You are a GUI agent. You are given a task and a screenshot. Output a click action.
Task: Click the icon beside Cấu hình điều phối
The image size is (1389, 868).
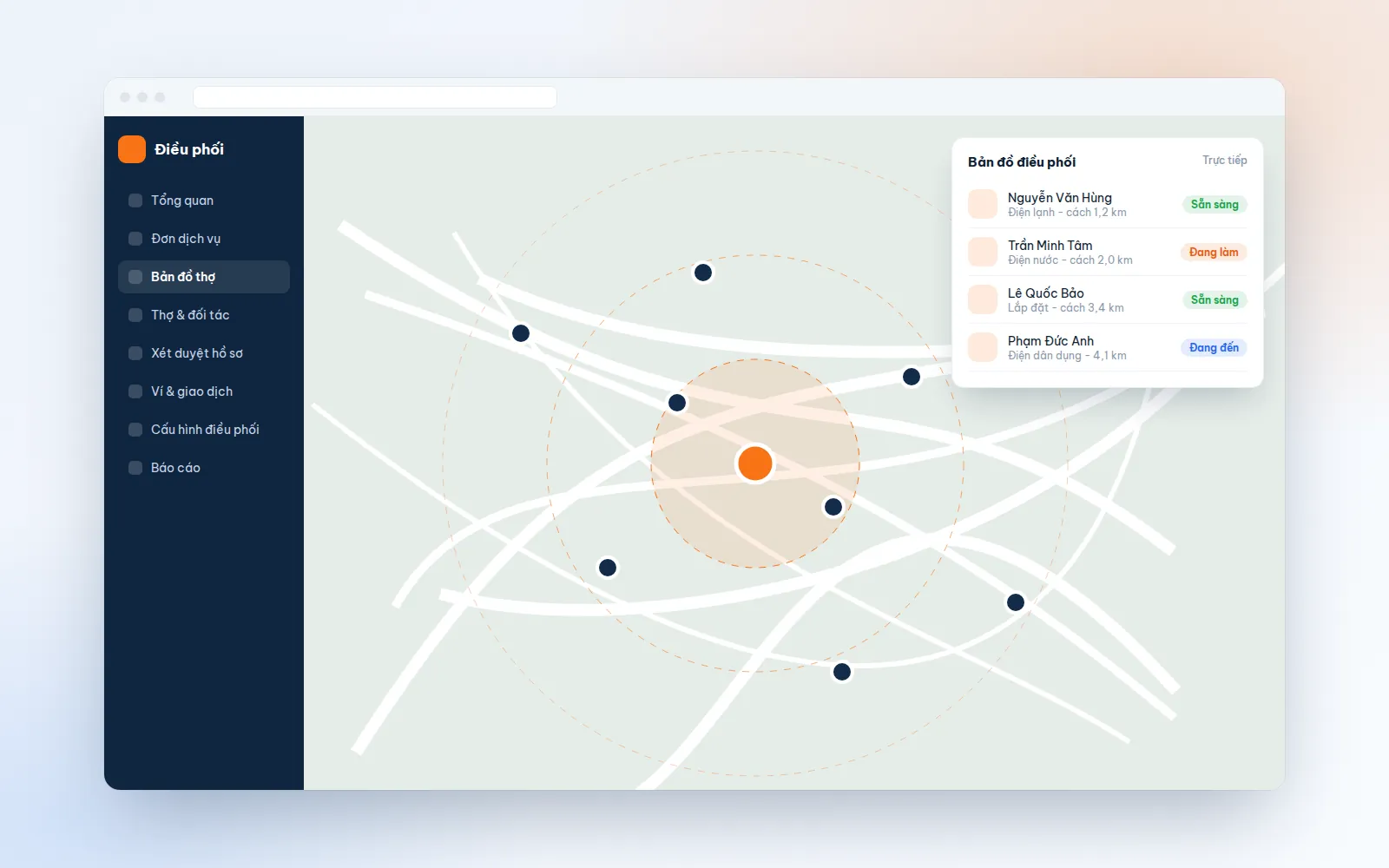[x=135, y=430]
